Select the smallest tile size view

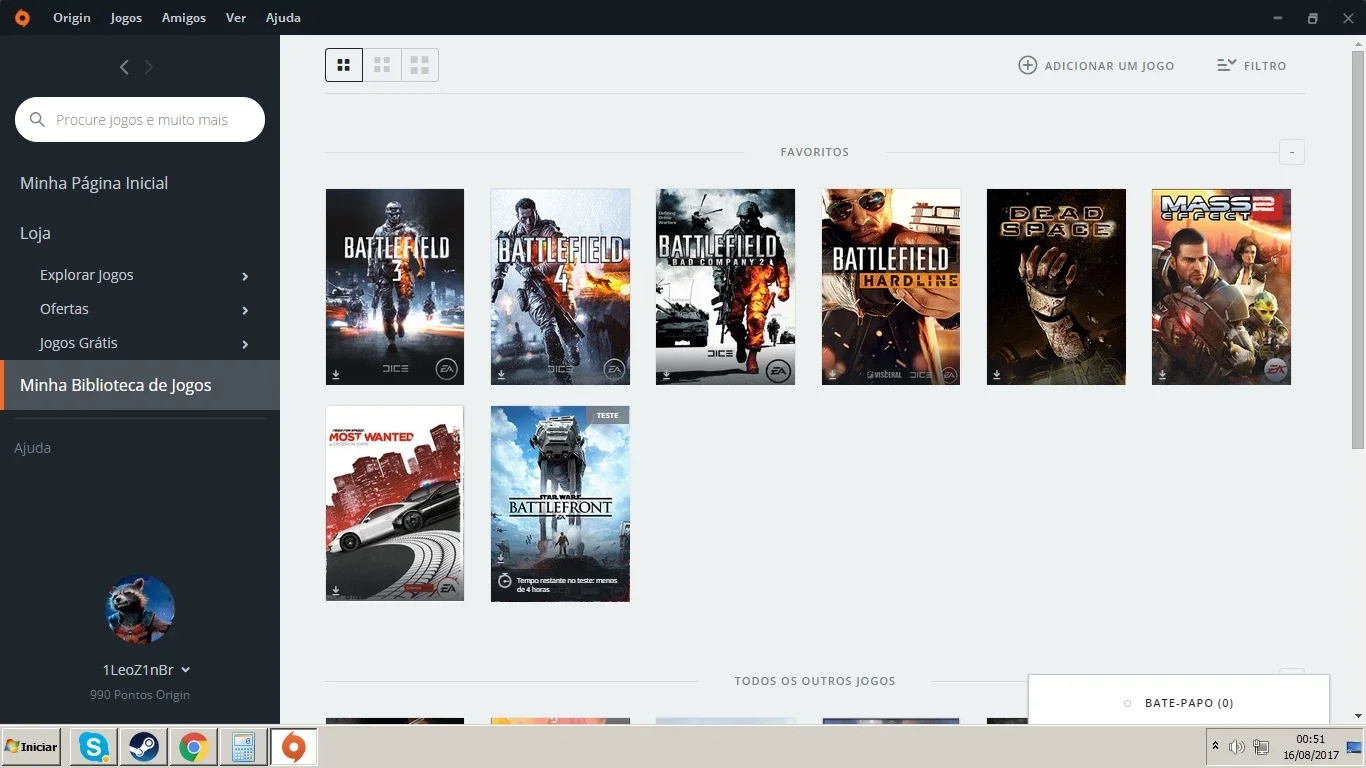(344, 65)
